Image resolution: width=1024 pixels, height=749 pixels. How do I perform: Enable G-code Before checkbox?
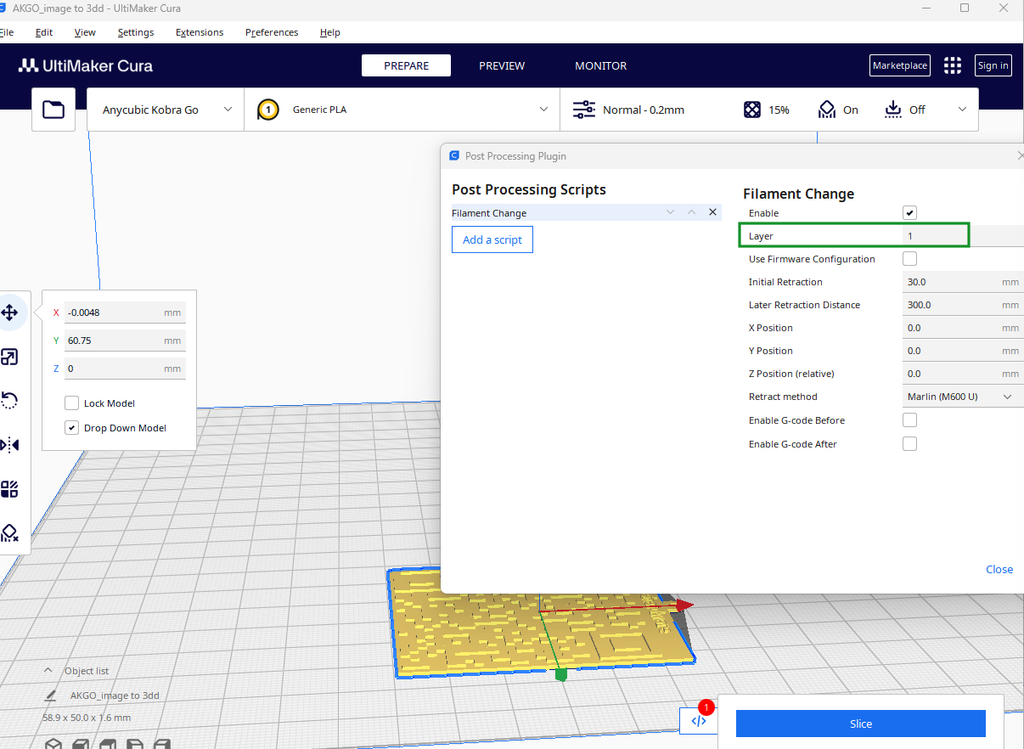[910, 420]
